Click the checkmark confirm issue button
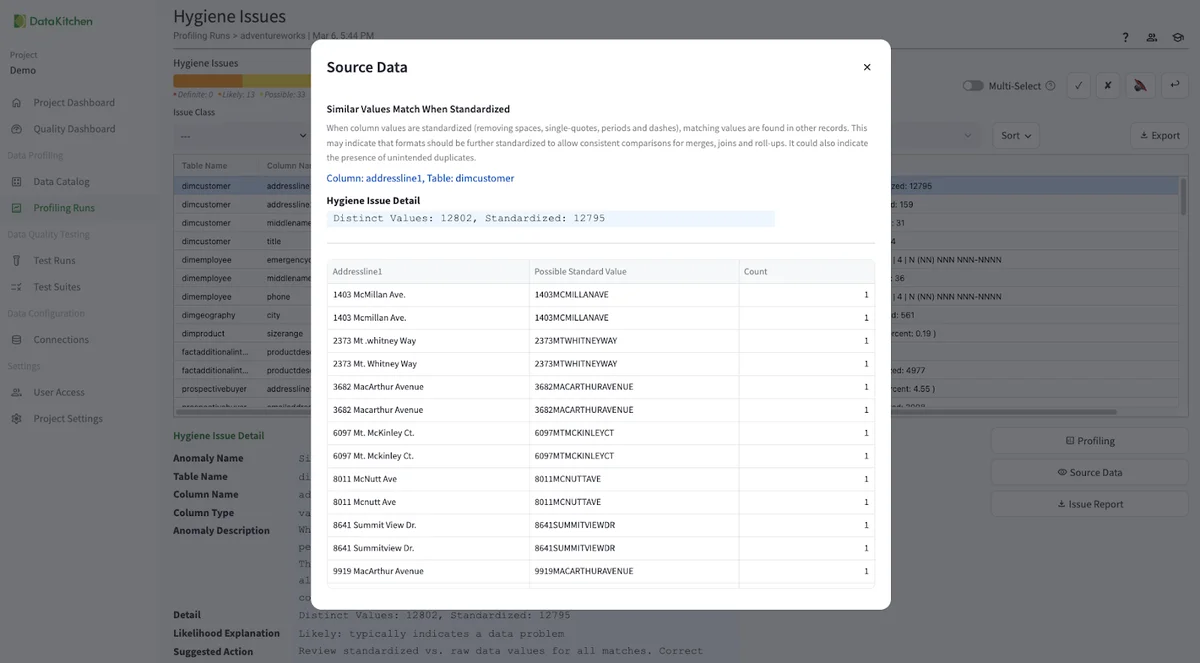The height and width of the screenshot is (663, 1200). pos(1078,86)
